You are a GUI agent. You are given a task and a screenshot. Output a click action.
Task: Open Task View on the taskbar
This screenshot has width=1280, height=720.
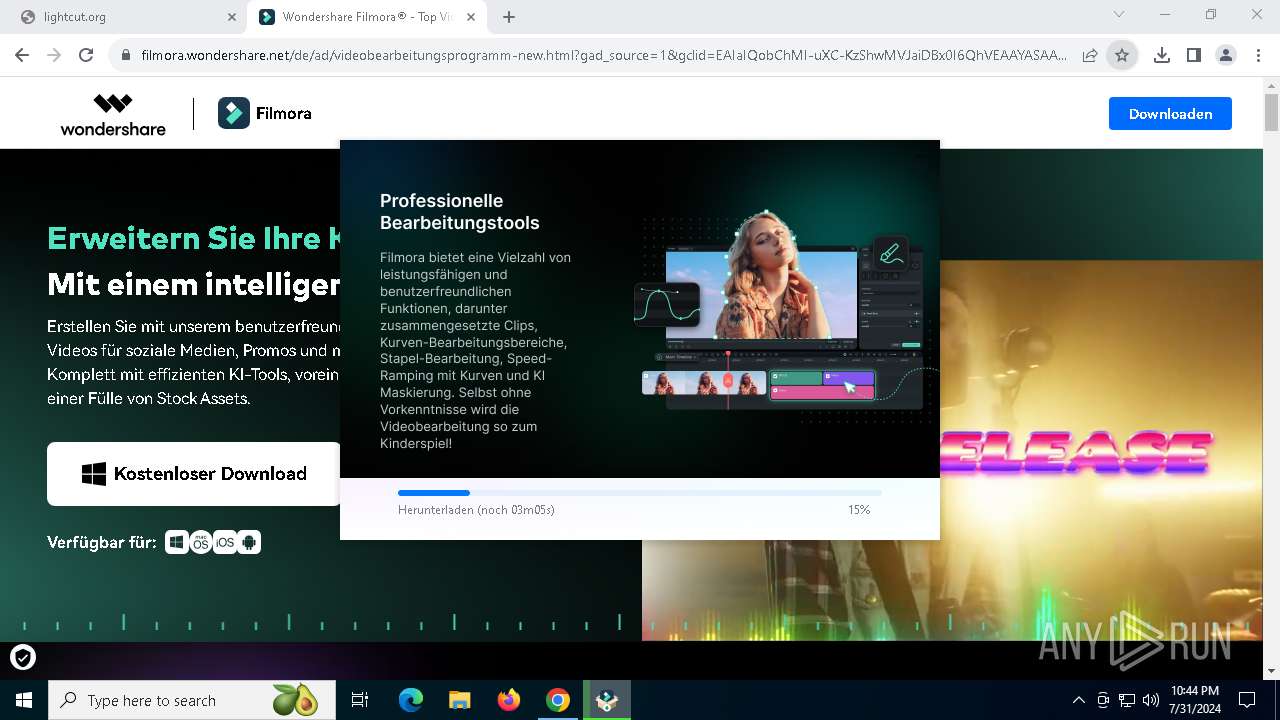tap(360, 700)
